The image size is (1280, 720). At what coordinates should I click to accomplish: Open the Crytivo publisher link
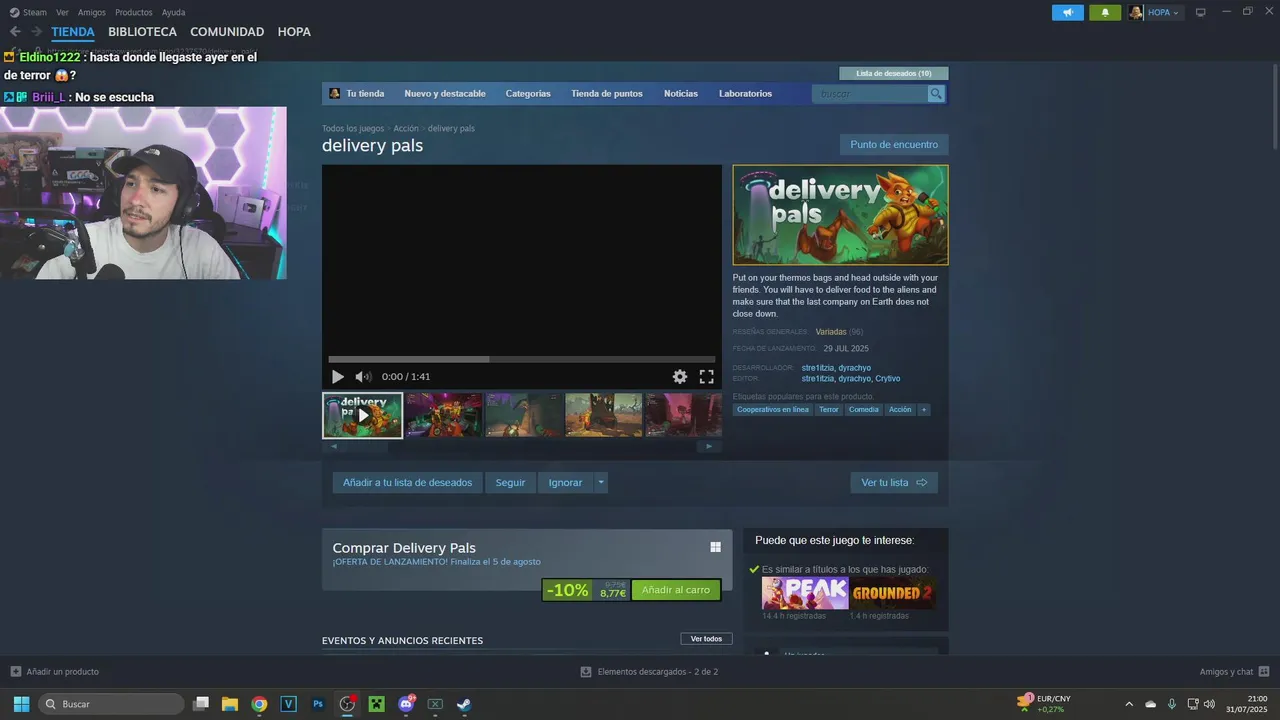887,379
